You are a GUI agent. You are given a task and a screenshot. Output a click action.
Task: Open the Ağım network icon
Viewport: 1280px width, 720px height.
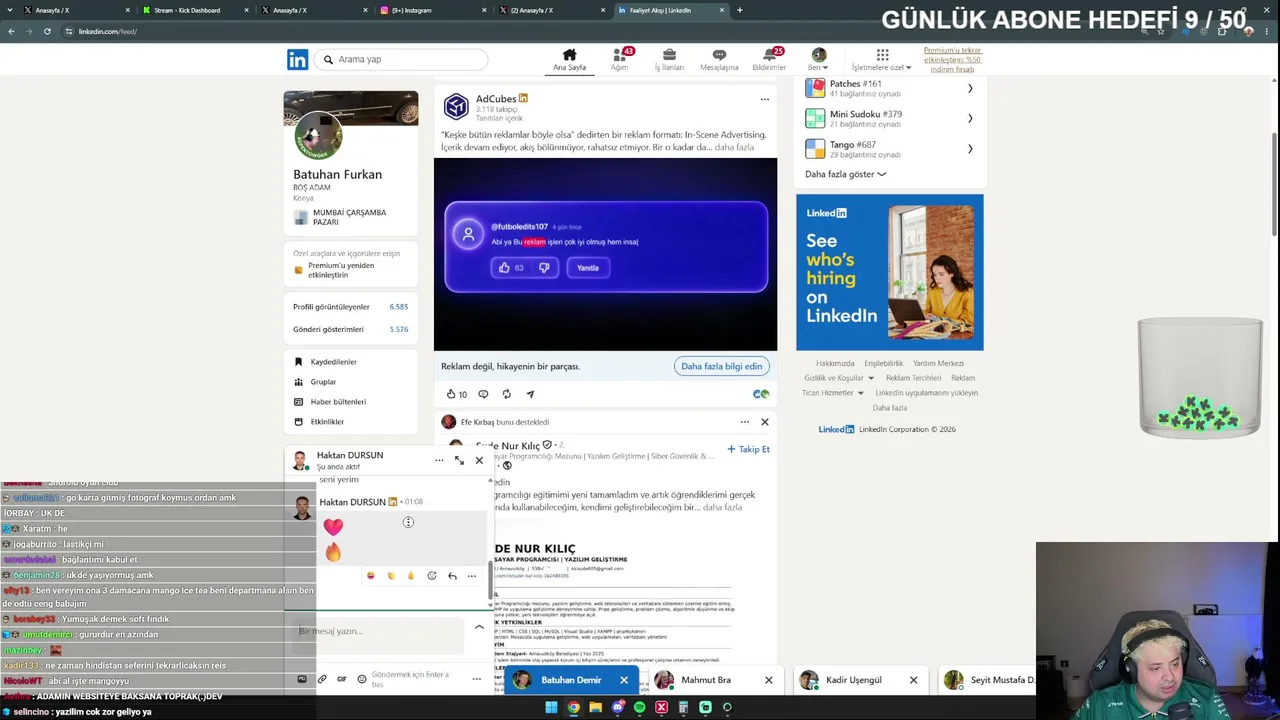620,60
